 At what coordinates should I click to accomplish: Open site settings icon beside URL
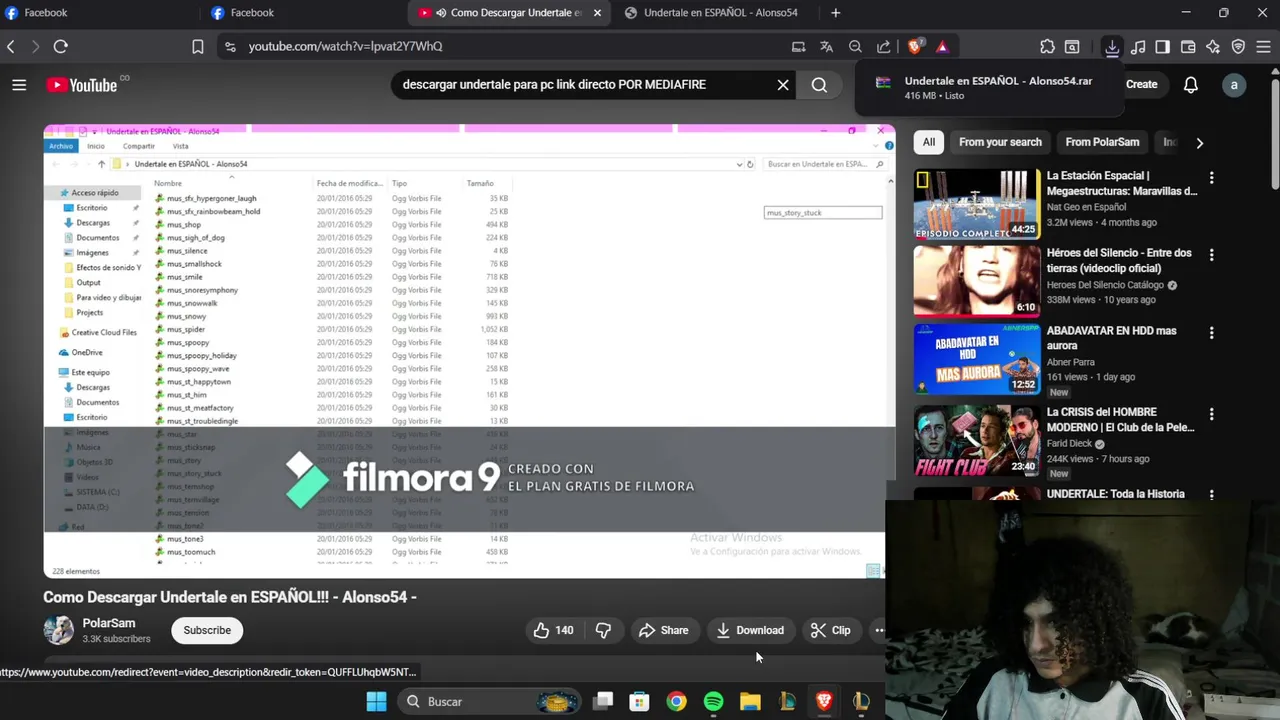230,46
